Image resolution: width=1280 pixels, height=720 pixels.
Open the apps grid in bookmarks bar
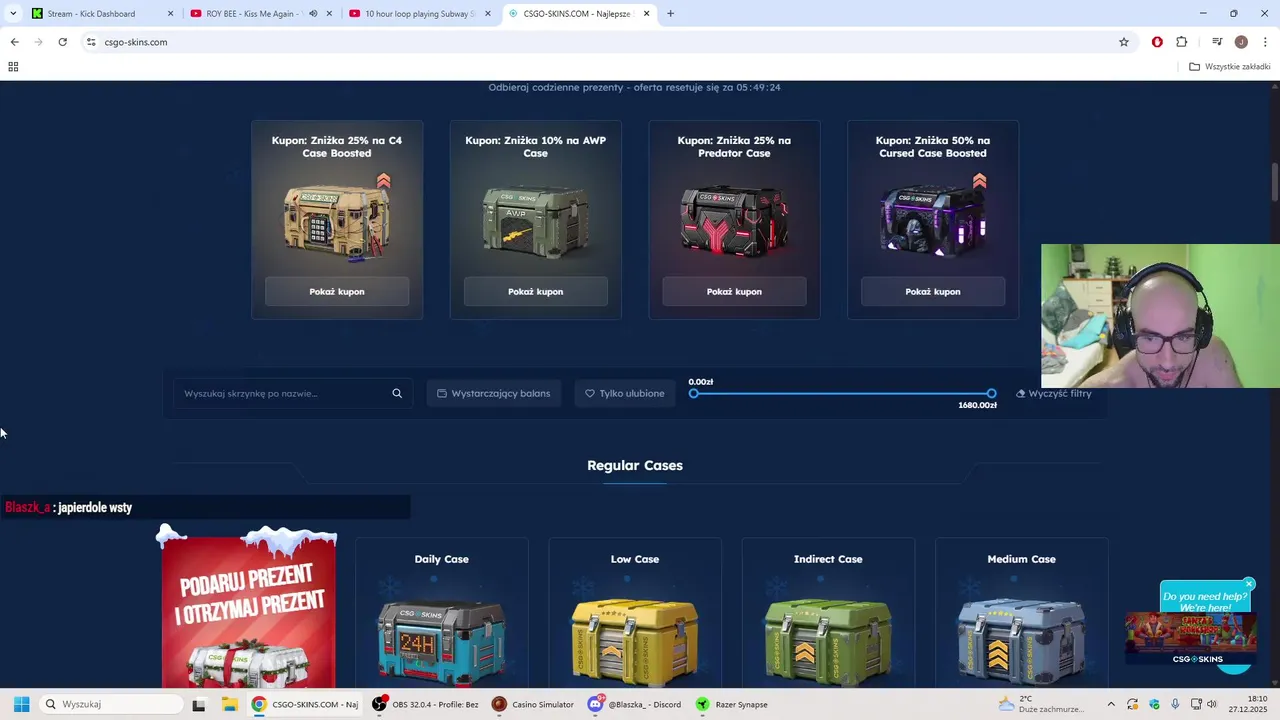(13, 67)
